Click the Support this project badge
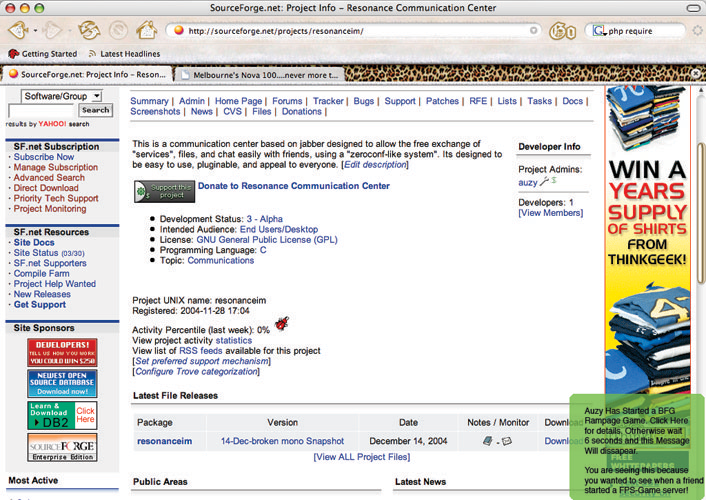Screen dimensions: 706x500 163,190
